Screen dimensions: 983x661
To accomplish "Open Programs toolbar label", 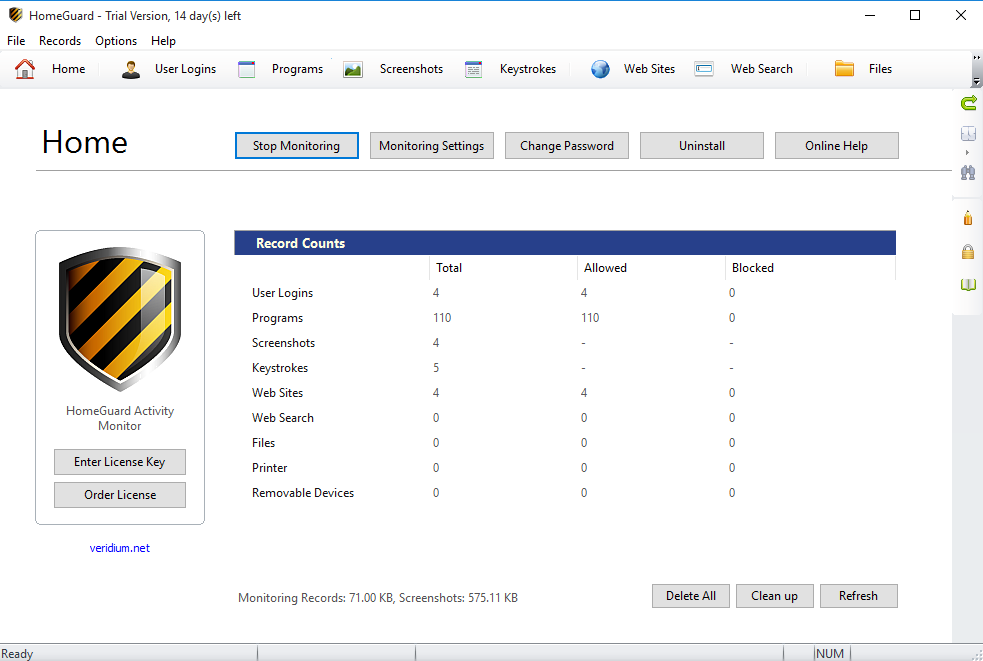I will pyautogui.click(x=298, y=69).
